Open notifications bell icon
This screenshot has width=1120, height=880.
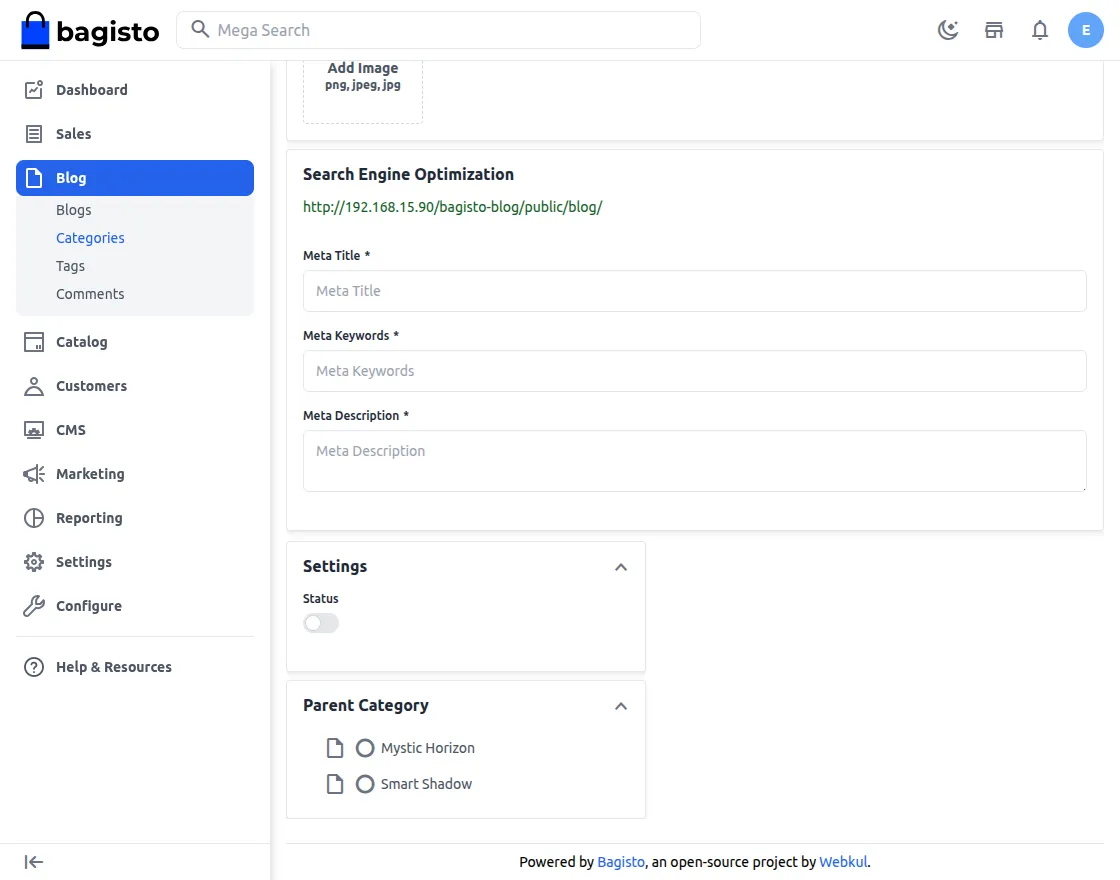coord(1040,30)
